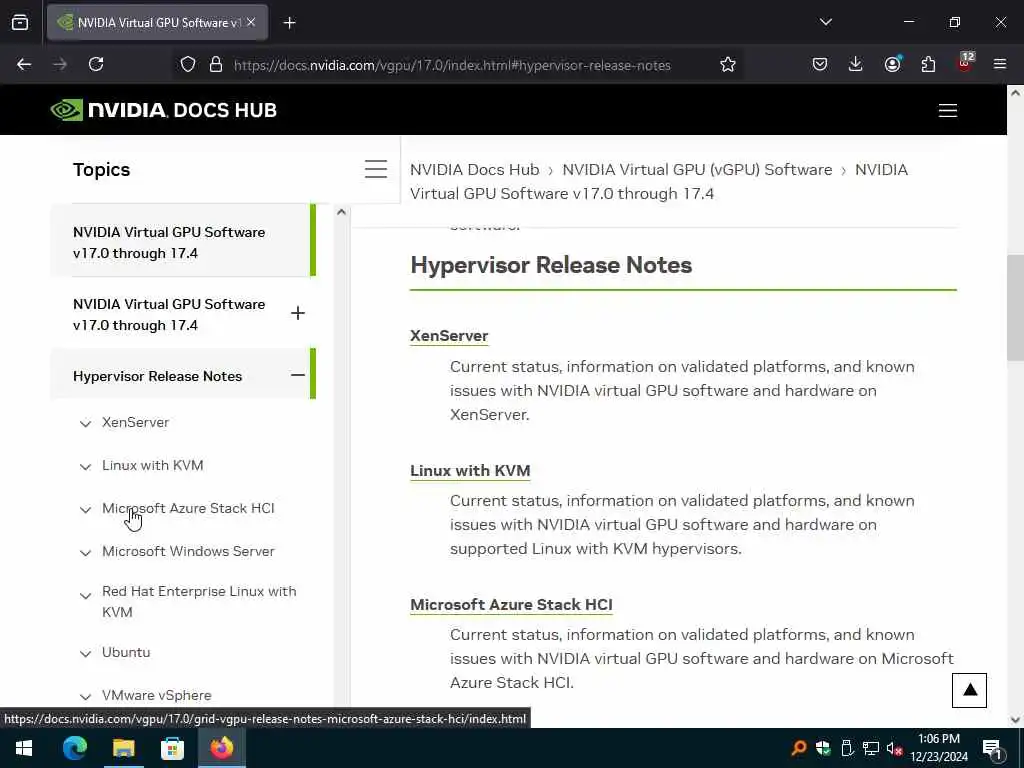Open the Firefox account menu
This screenshot has height=768, width=1024.
click(892, 64)
